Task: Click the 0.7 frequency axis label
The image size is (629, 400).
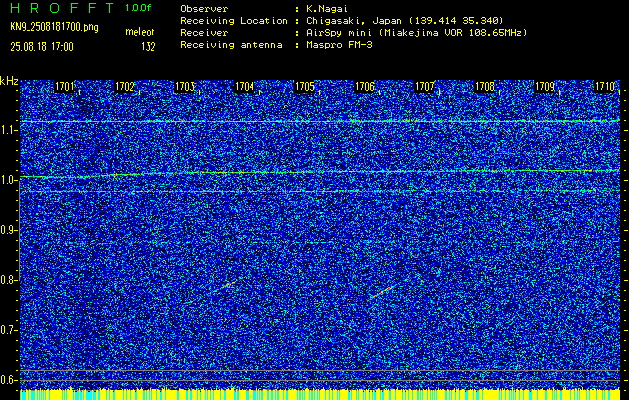Action: (6, 330)
